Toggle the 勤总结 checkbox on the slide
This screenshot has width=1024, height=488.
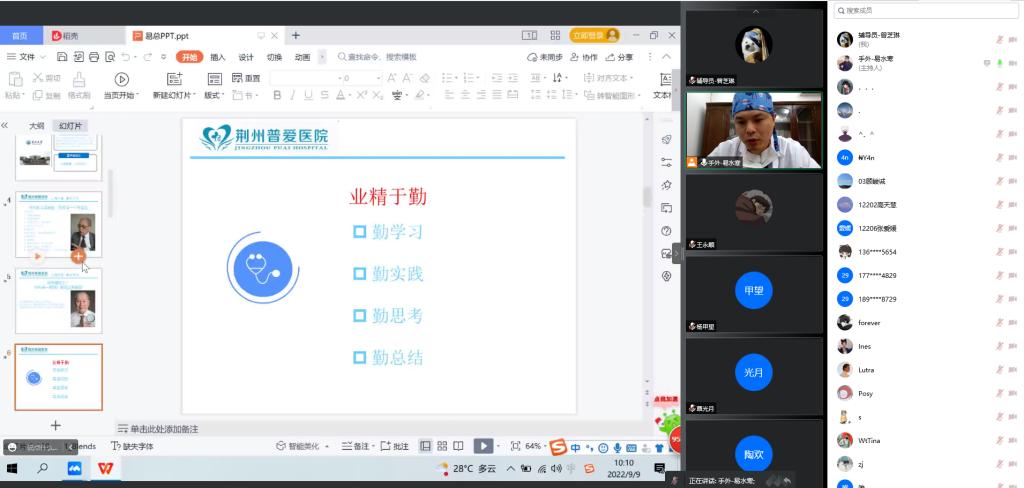359,357
